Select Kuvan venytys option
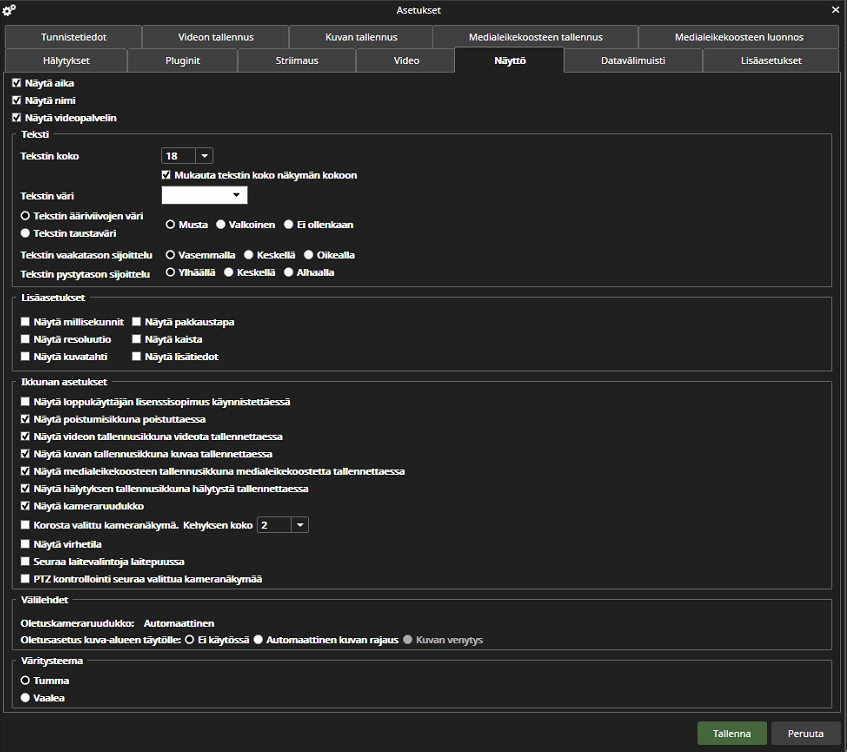The image size is (847, 752). 408,640
